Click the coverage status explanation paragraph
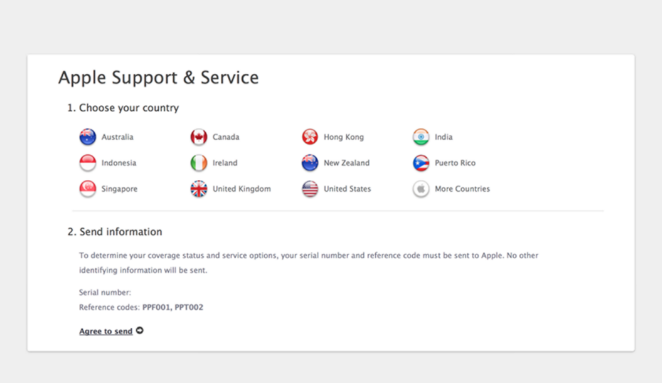The width and height of the screenshot is (662, 383). 309,263
